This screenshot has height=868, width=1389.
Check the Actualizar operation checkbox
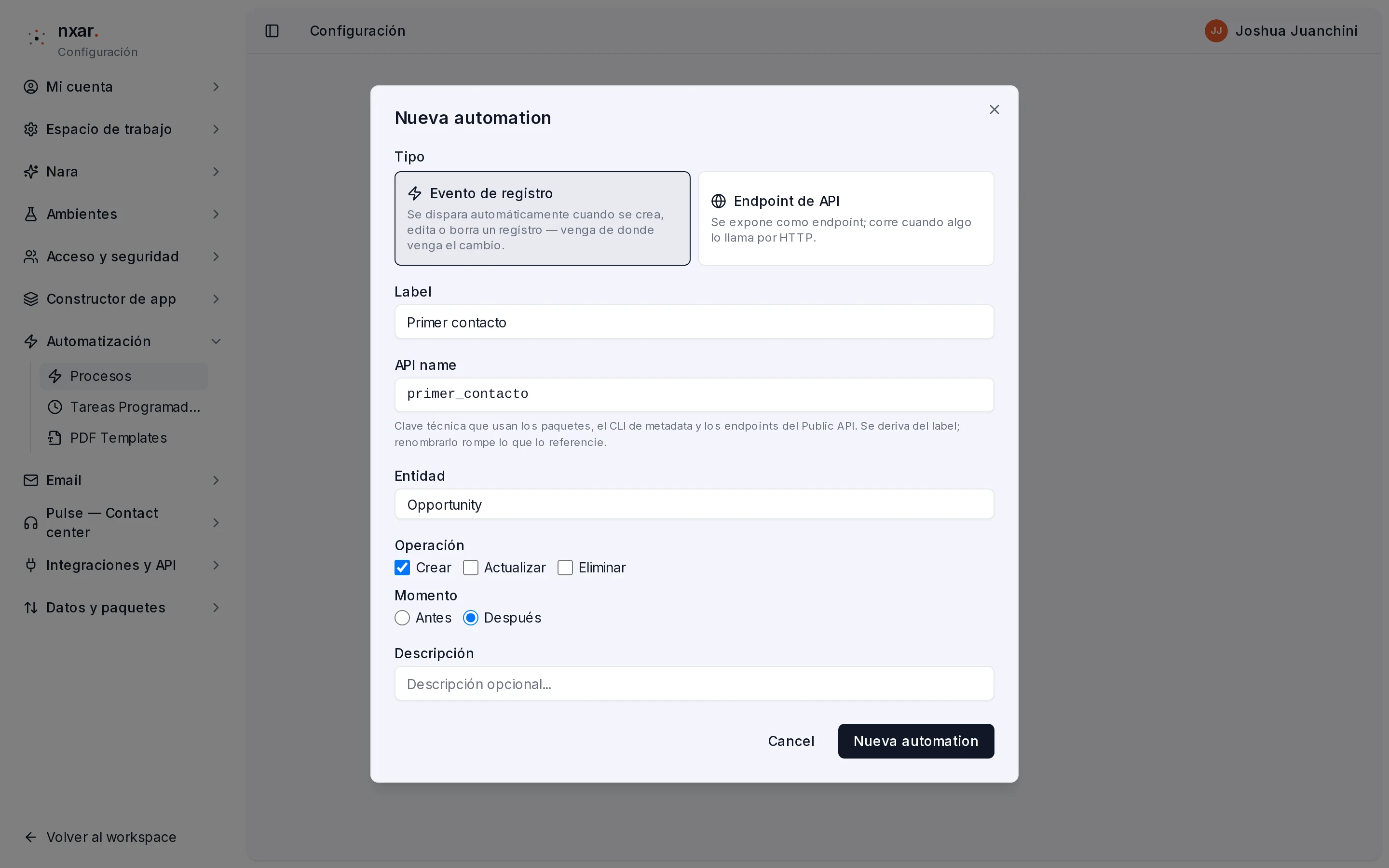[471, 568]
